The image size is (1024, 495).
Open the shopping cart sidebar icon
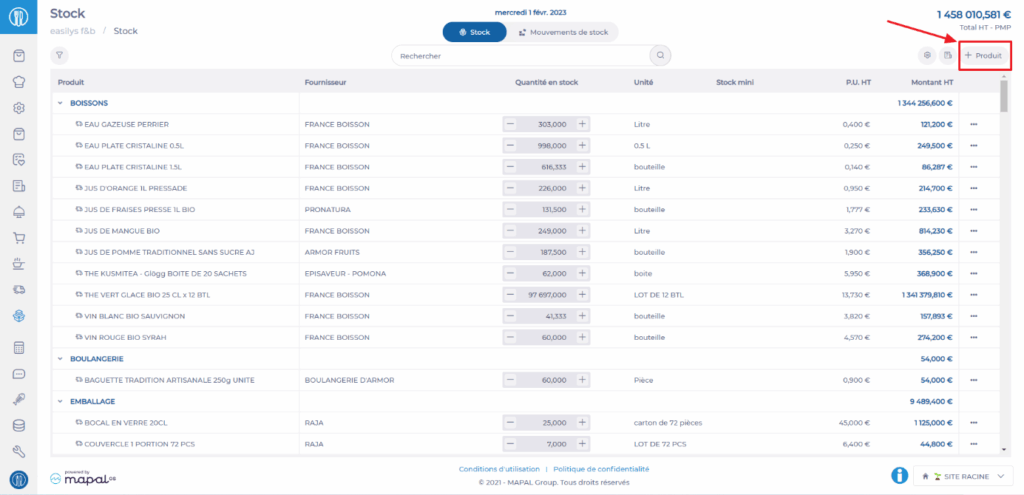18,238
